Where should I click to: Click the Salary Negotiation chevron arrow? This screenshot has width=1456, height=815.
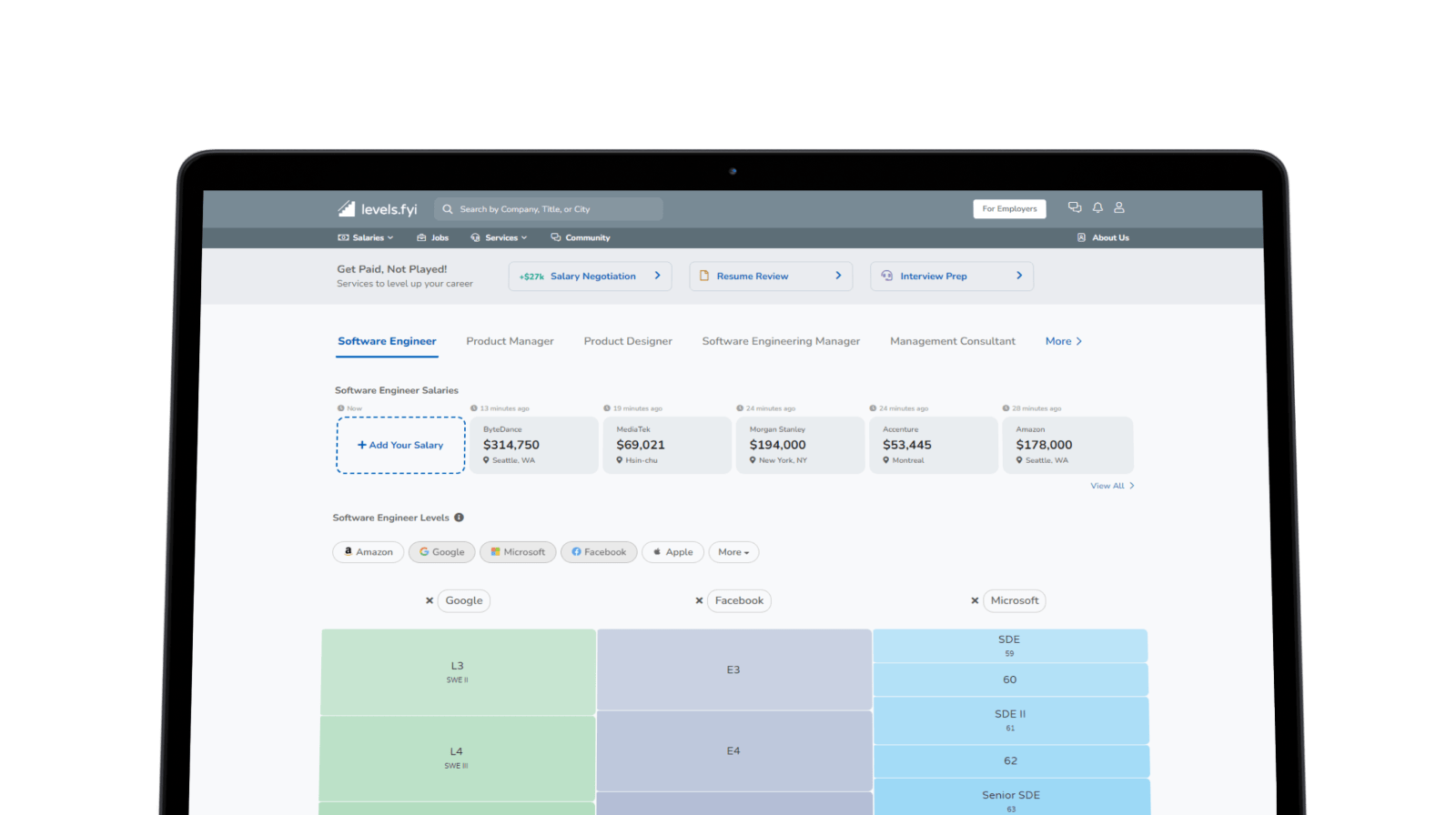pos(657,276)
